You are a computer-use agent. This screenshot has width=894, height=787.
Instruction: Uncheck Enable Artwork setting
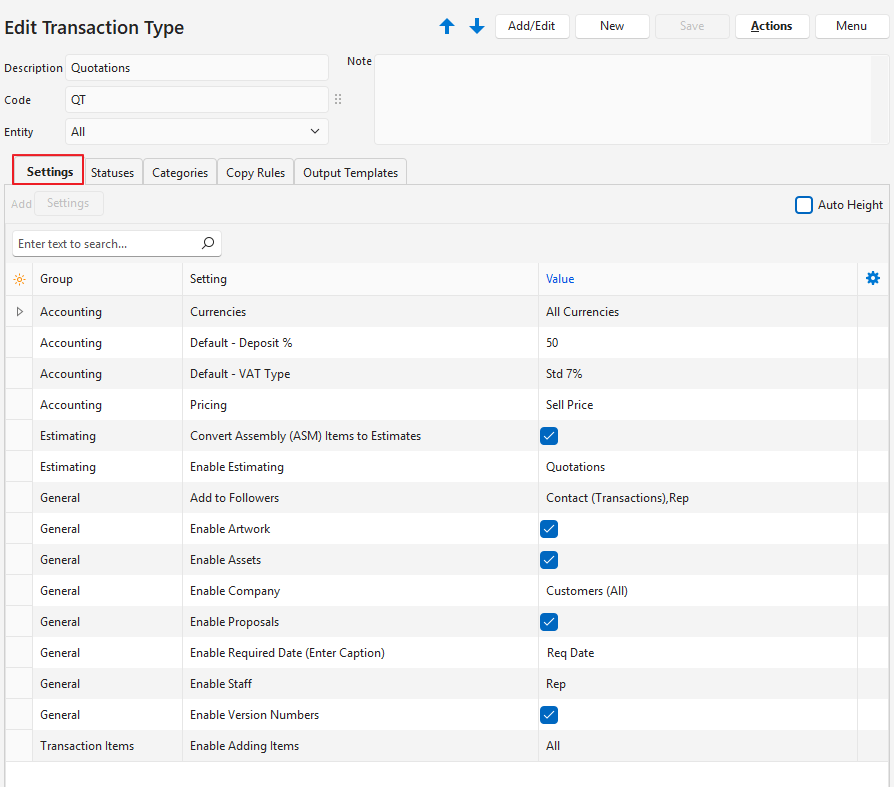(549, 529)
